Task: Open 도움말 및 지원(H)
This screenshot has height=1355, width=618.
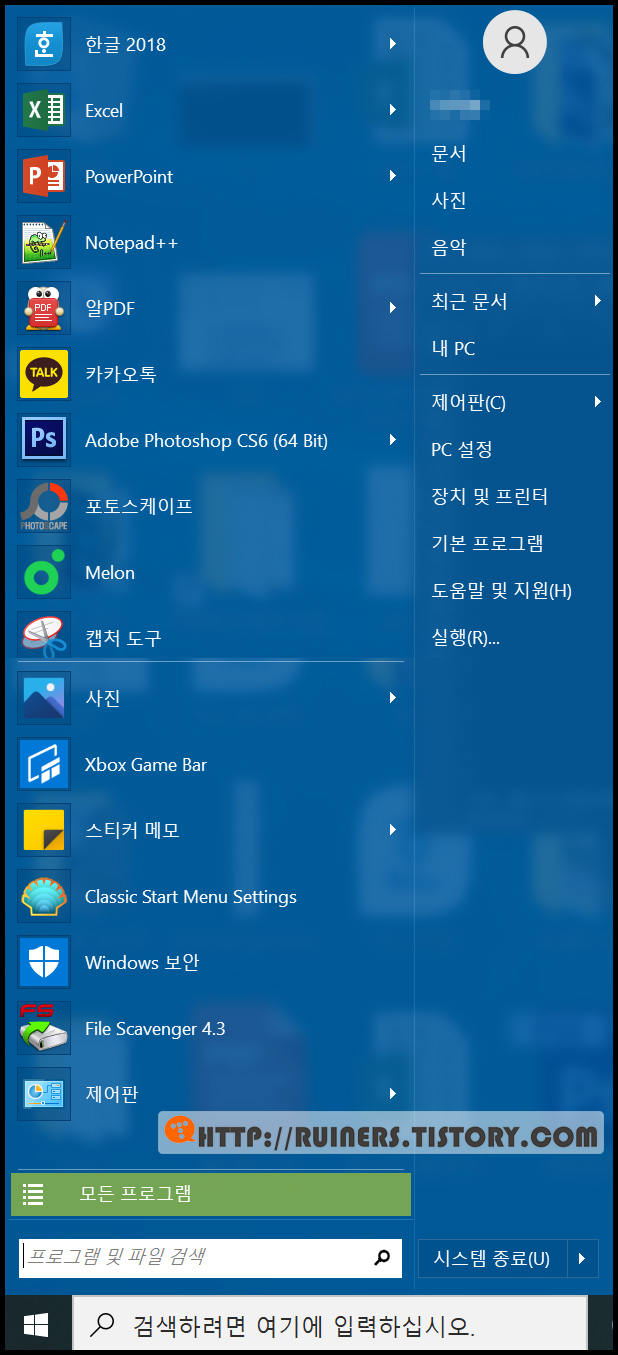Action: point(501,590)
